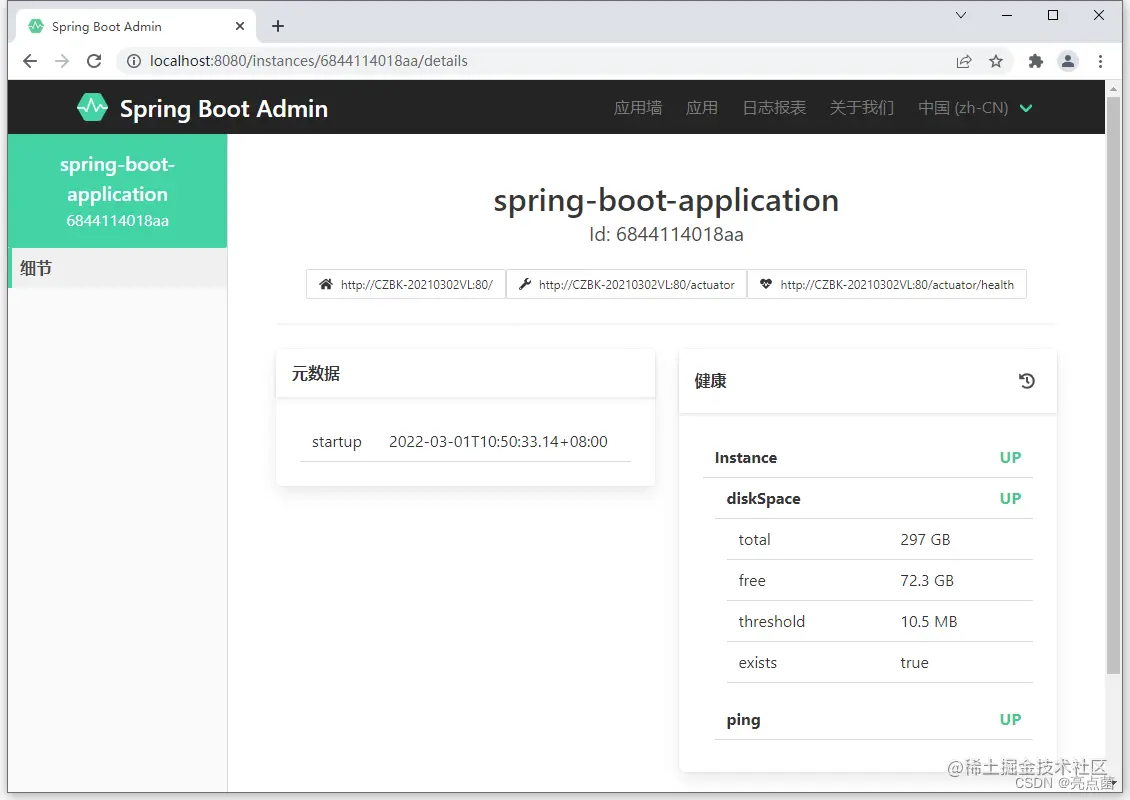Image resolution: width=1130 pixels, height=800 pixels.
Task: Click the home icon in service URL button
Action: click(326, 284)
